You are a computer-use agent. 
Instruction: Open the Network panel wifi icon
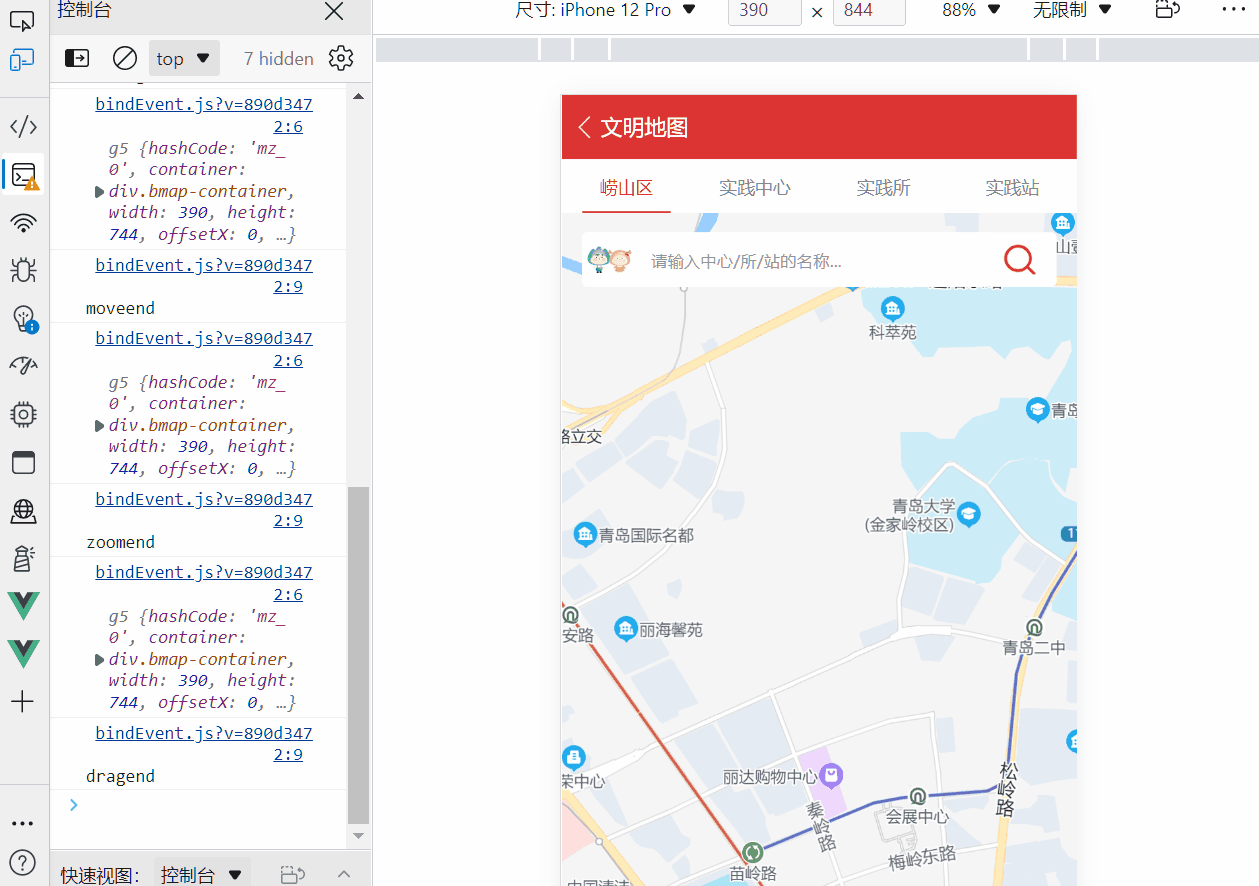pyautogui.click(x=23, y=222)
